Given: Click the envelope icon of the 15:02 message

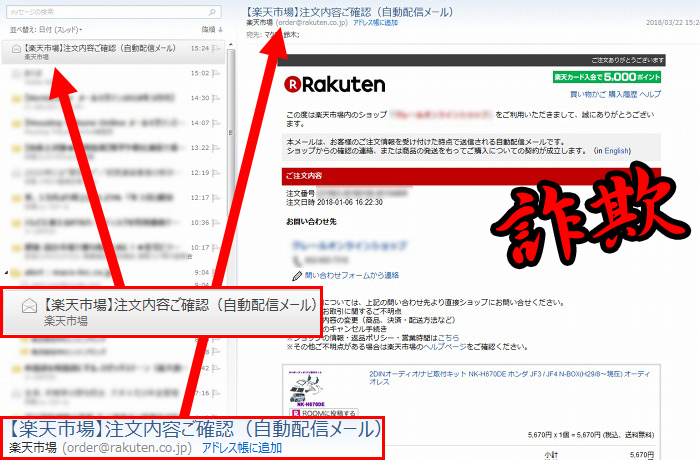Looking at the screenshot, I should tap(16, 73).
